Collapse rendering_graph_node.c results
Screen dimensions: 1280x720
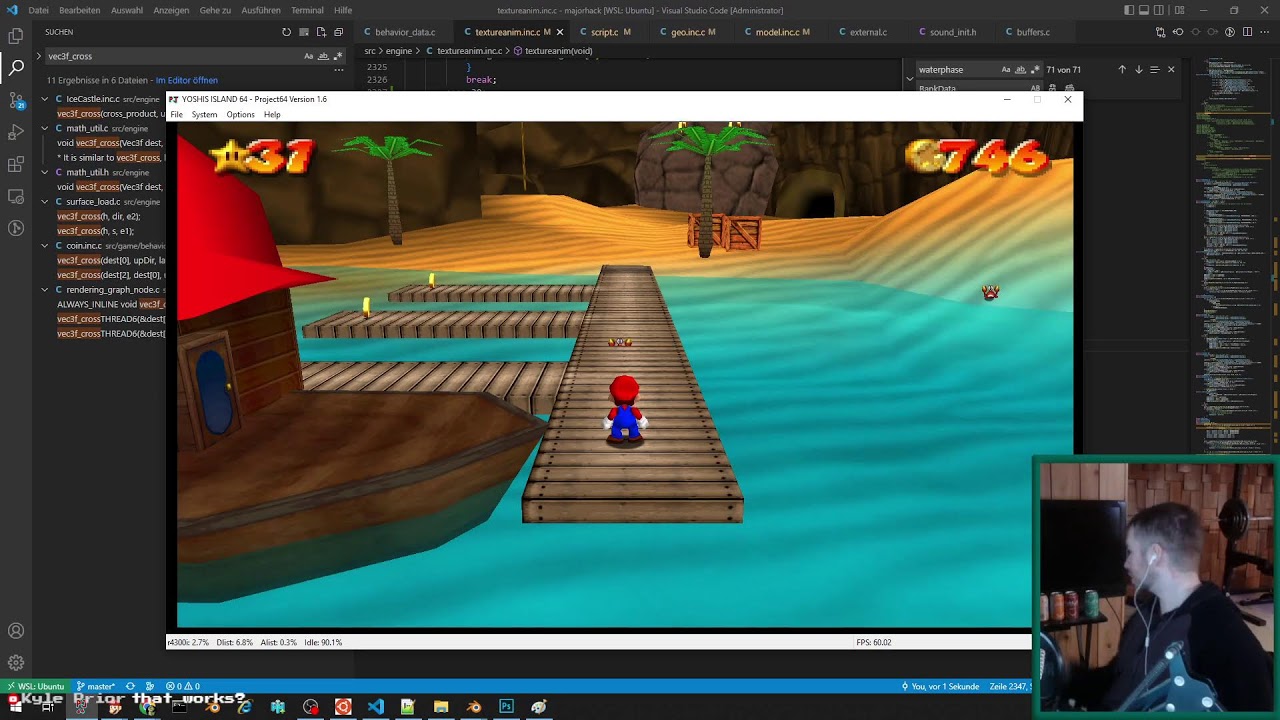click(44, 289)
